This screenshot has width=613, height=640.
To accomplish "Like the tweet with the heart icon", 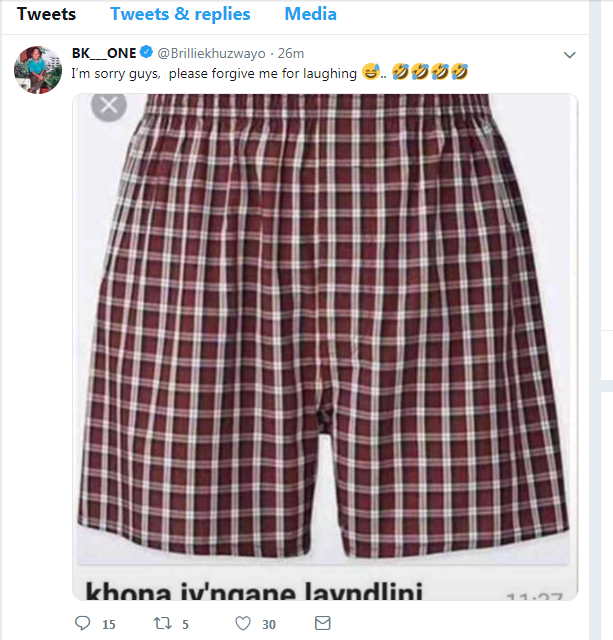I will (243, 623).
